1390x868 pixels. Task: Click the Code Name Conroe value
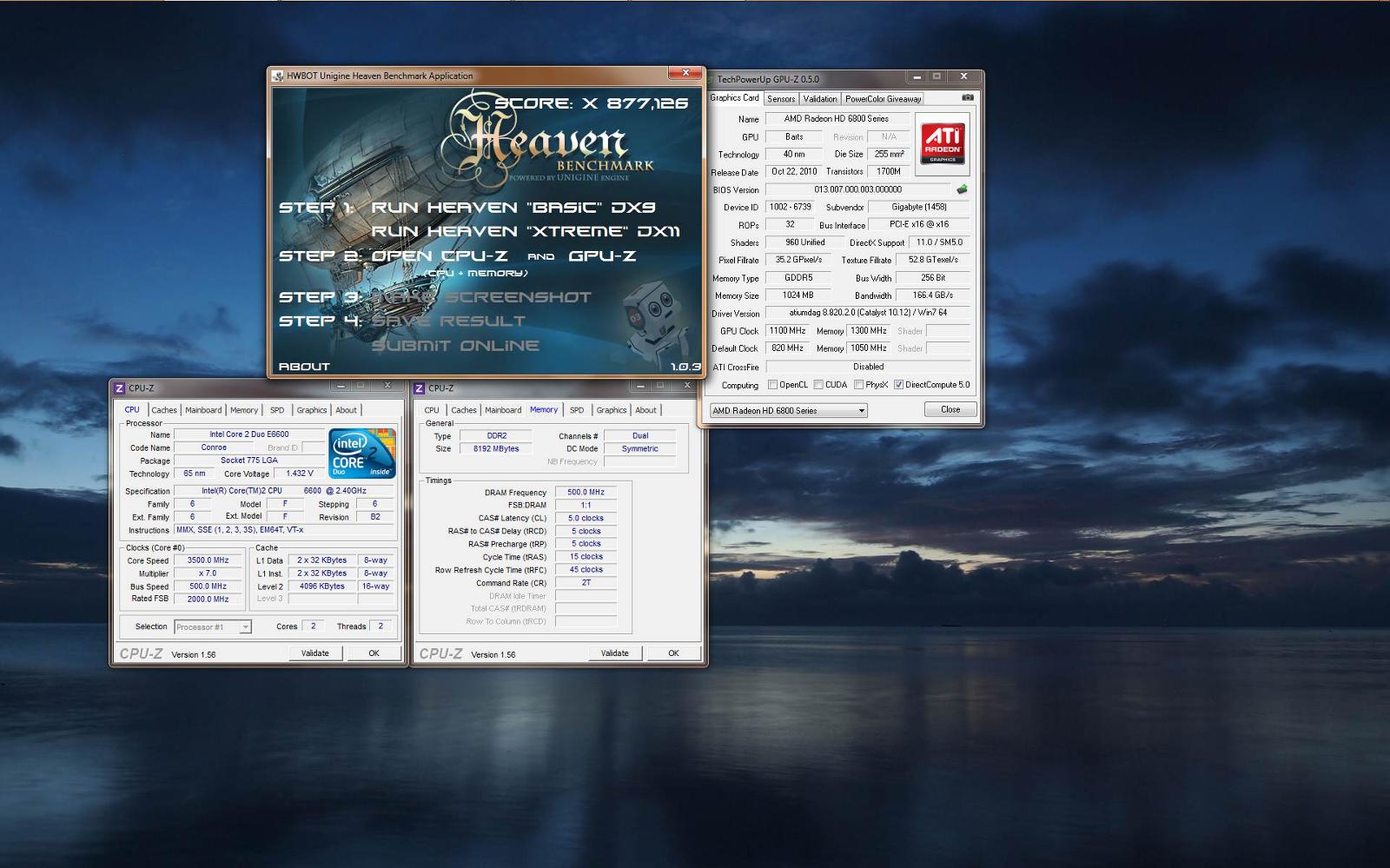pos(214,447)
